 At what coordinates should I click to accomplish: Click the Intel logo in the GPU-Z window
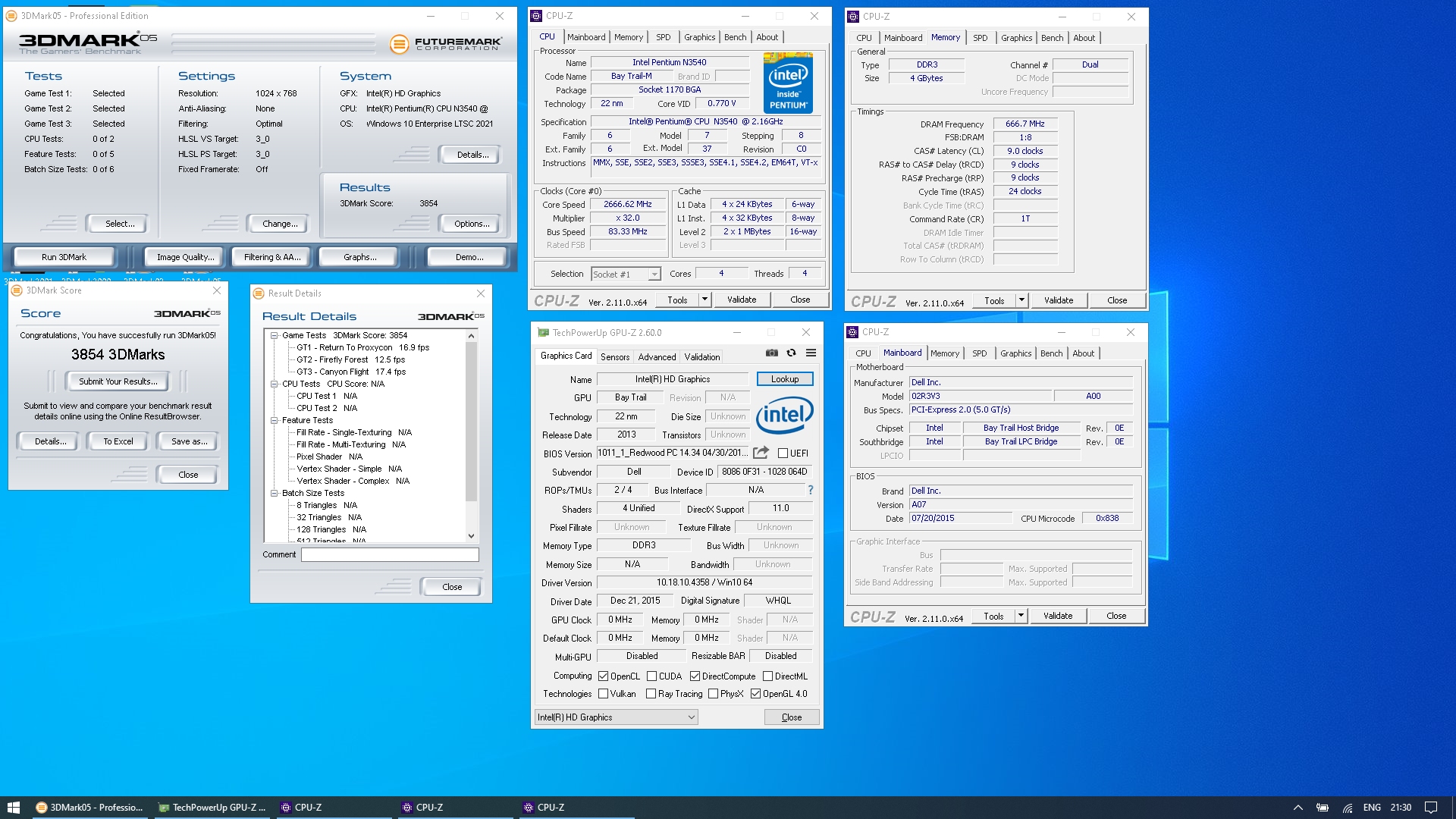click(x=784, y=414)
